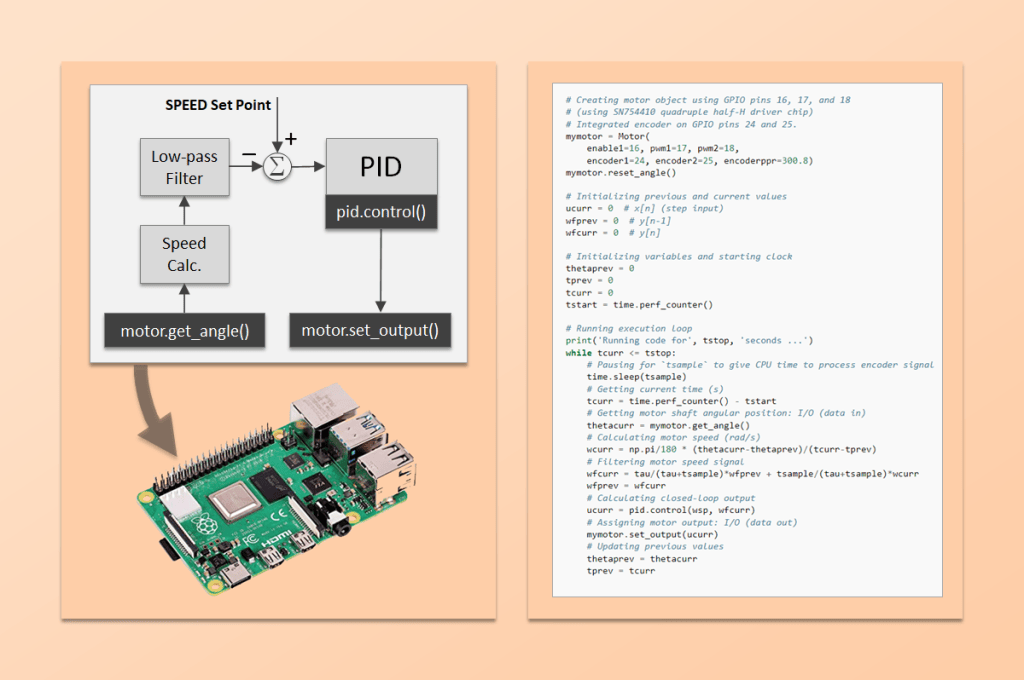Viewport: 1024px width, 680px height.
Task: Click the SPEED Set Point label
Action: point(217,105)
